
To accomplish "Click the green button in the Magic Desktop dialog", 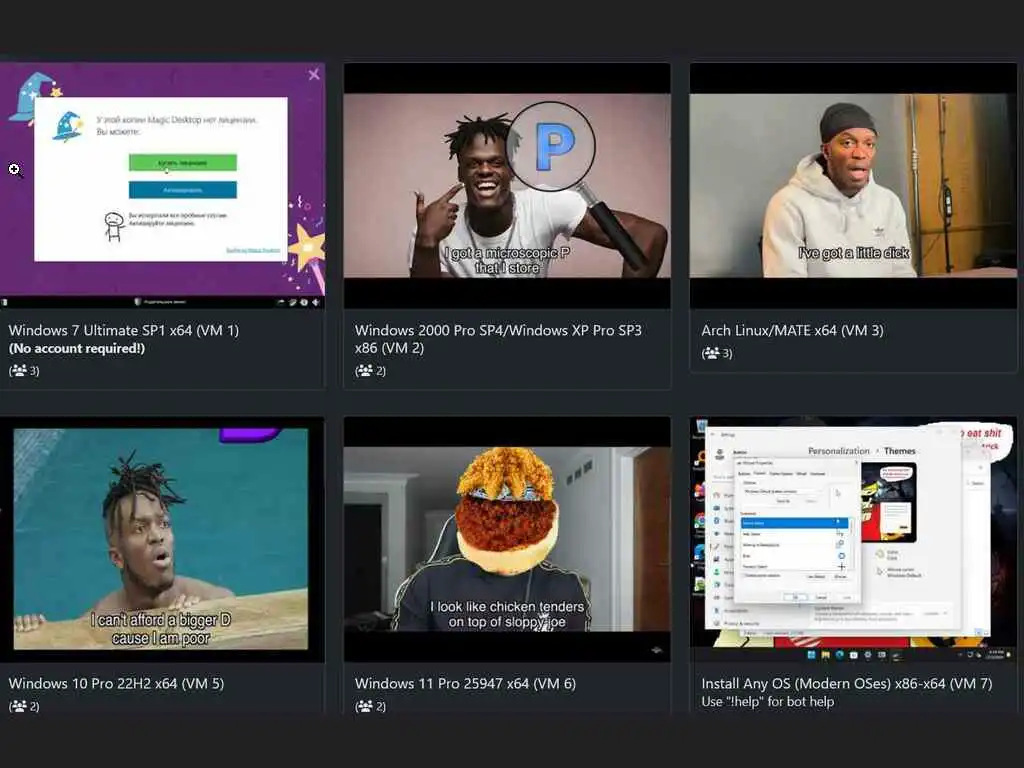I will click(x=183, y=163).
